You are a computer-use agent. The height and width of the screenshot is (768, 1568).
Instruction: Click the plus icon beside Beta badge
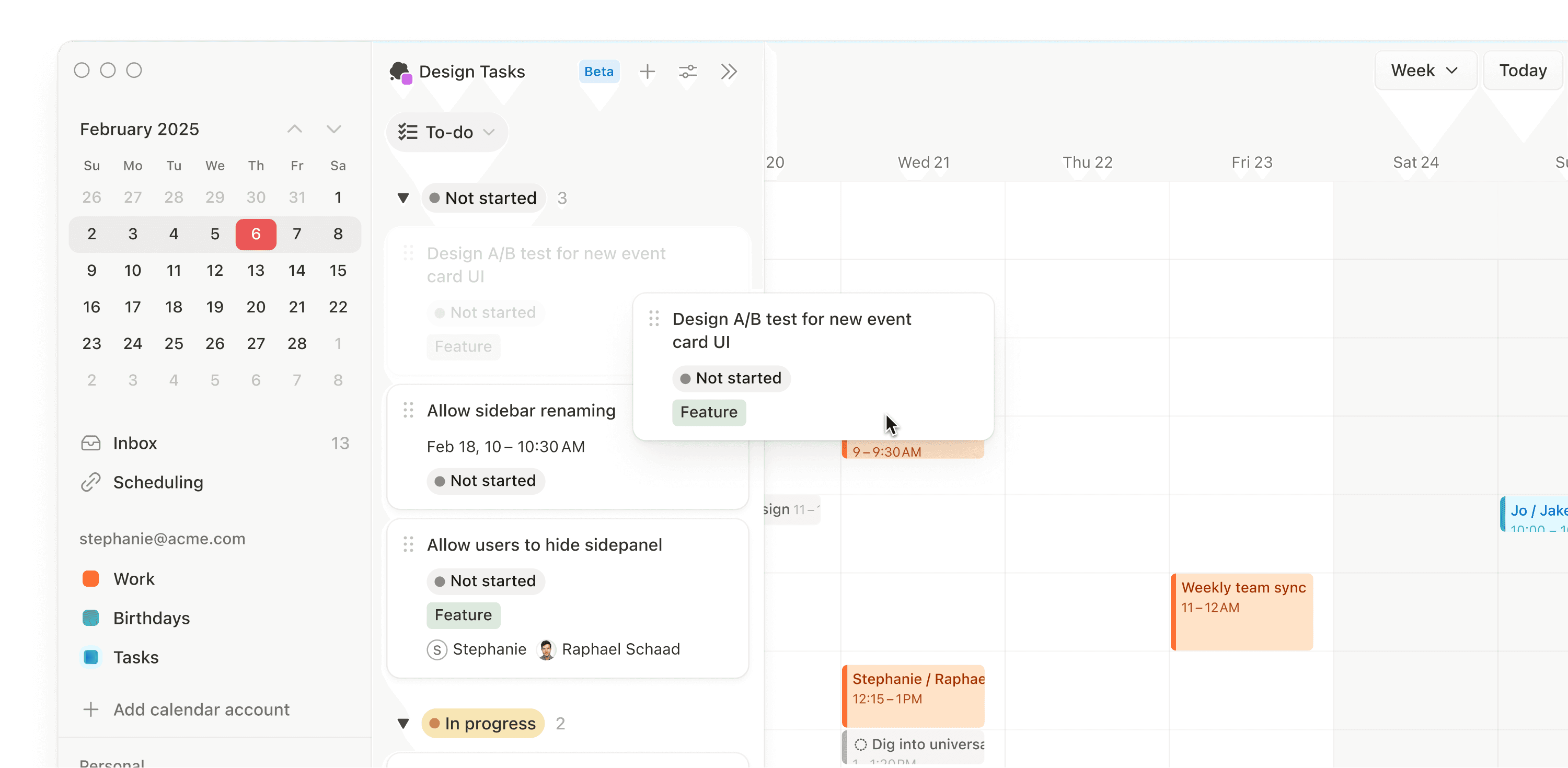[x=647, y=72]
